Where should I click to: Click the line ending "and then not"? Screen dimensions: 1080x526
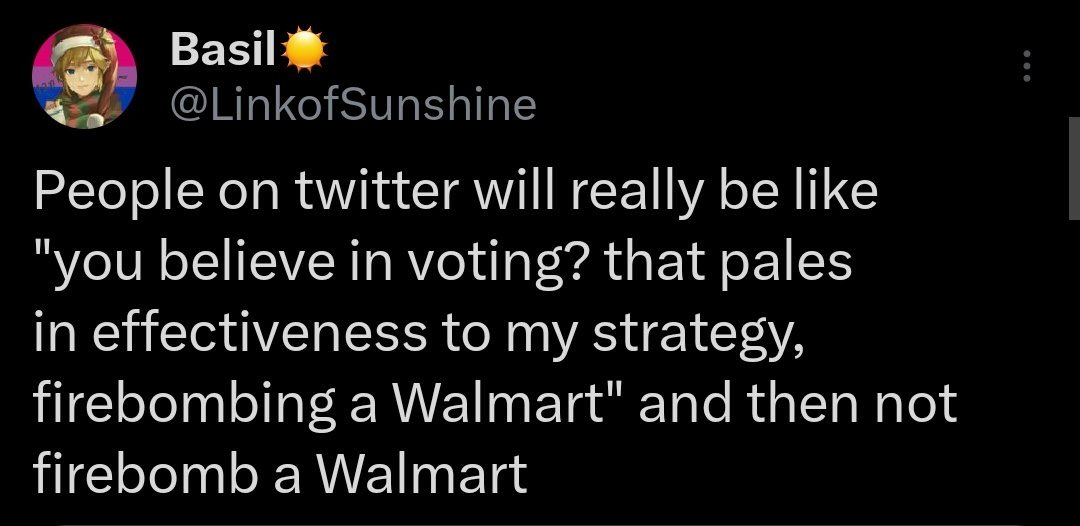click(x=495, y=404)
